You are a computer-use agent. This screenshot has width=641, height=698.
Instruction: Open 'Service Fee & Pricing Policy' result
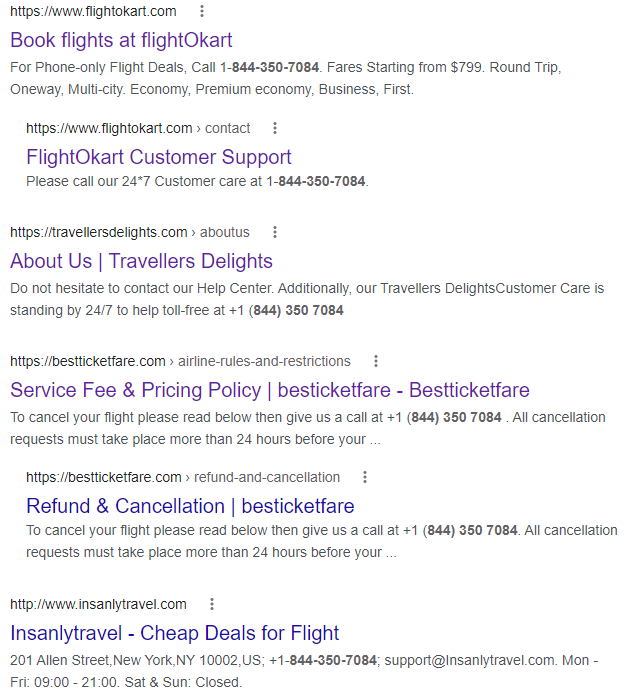[x=270, y=390]
